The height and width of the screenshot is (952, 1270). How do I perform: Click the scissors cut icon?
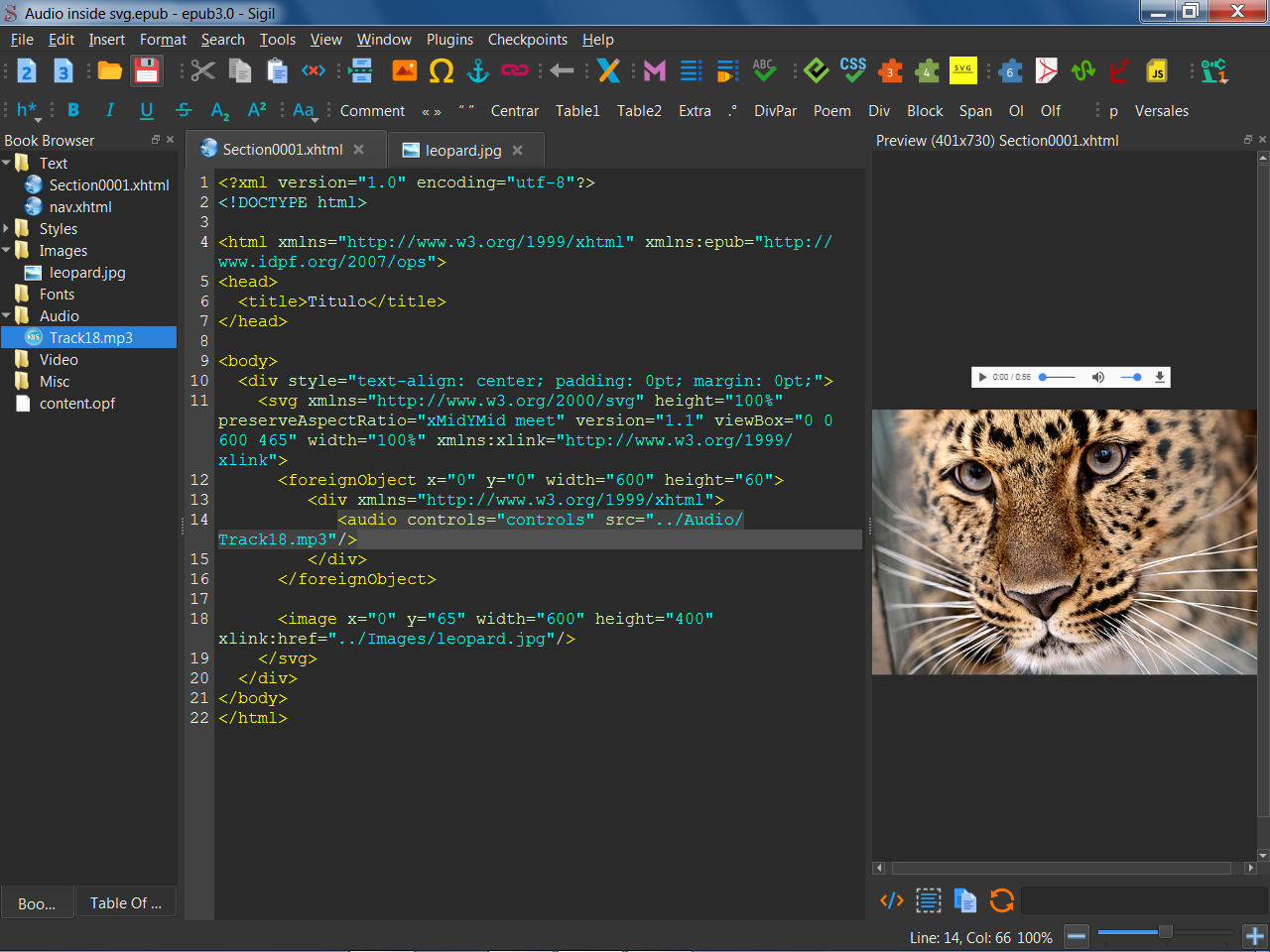(202, 70)
